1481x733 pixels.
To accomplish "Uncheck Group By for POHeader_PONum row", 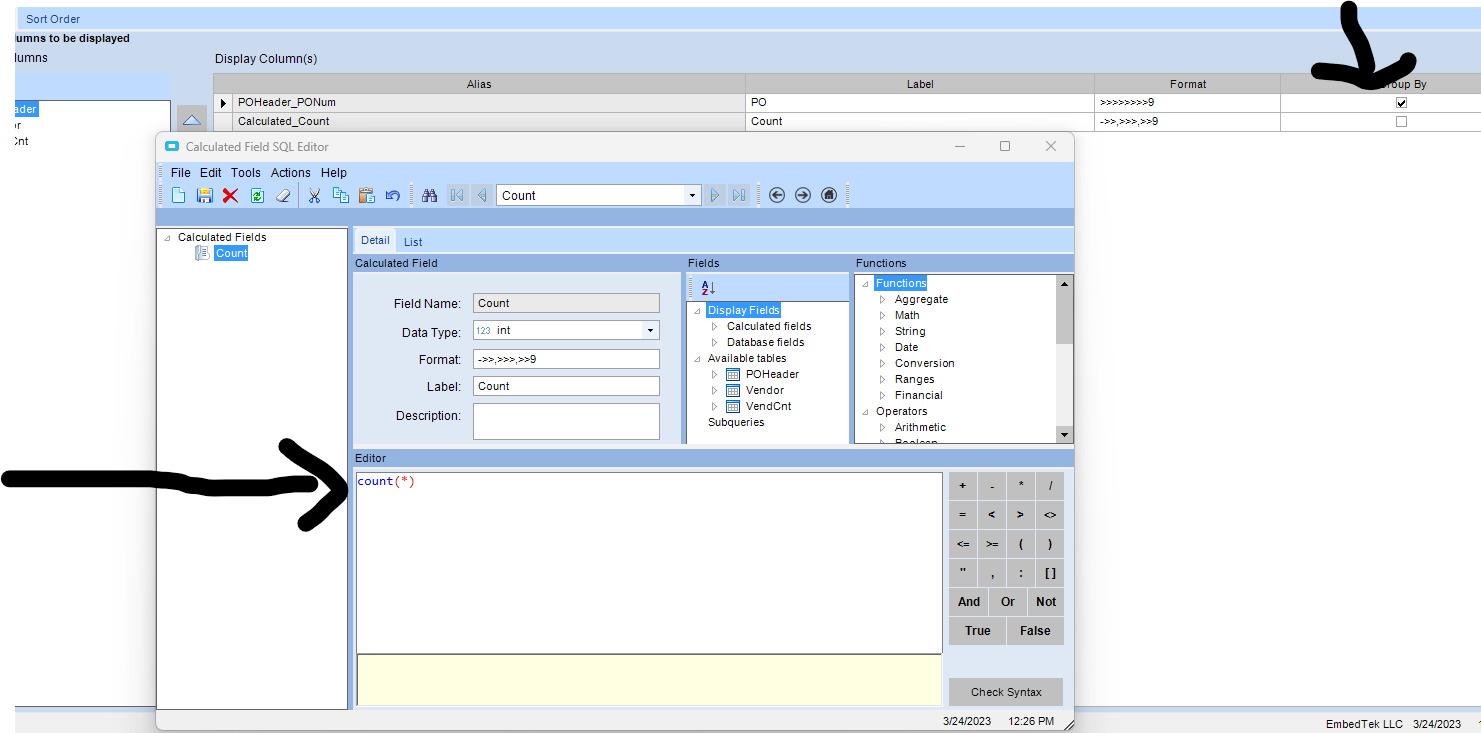I will pyautogui.click(x=1401, y=103).
